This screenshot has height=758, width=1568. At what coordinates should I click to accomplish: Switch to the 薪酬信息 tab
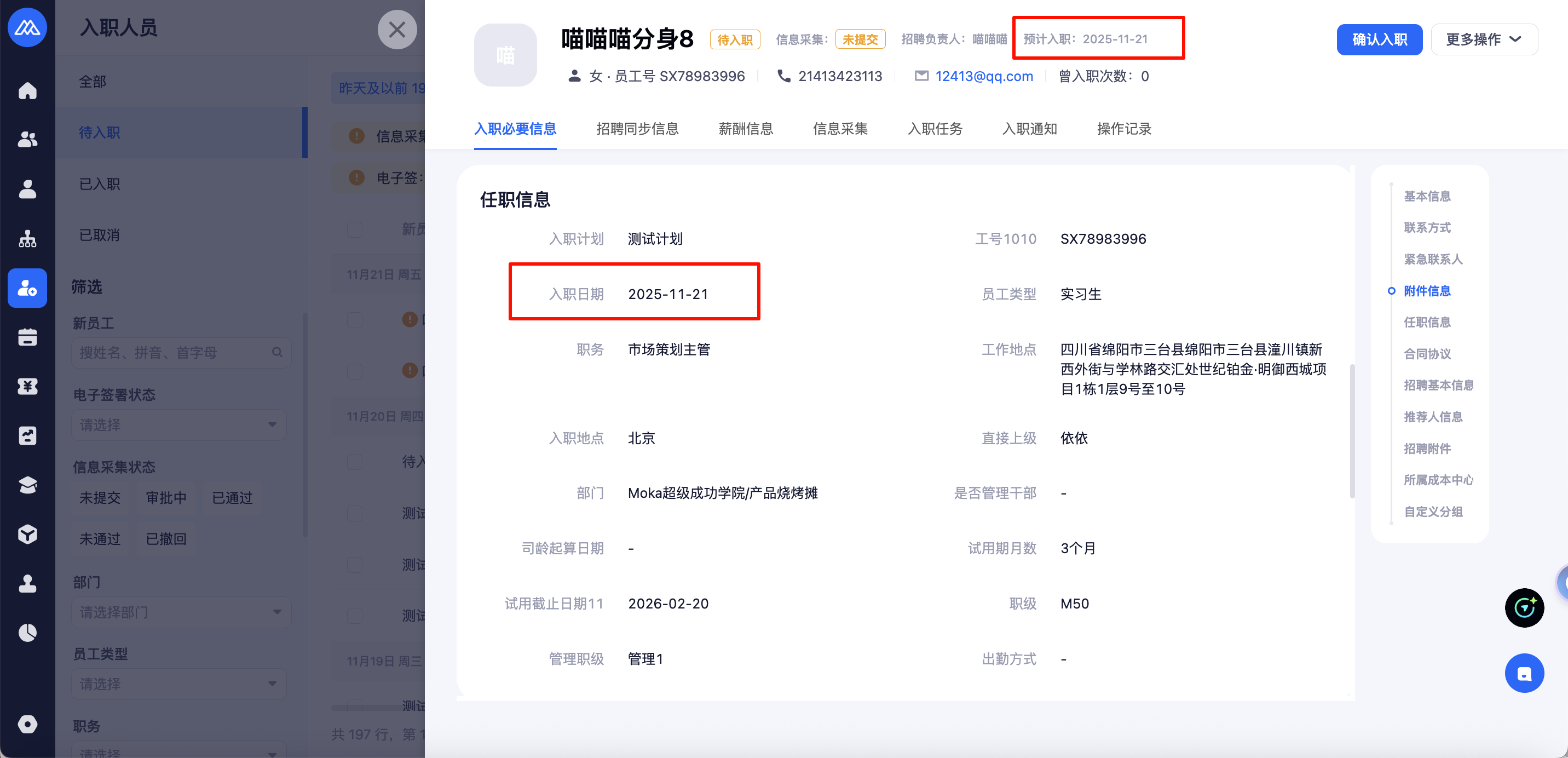pos(745,129)
